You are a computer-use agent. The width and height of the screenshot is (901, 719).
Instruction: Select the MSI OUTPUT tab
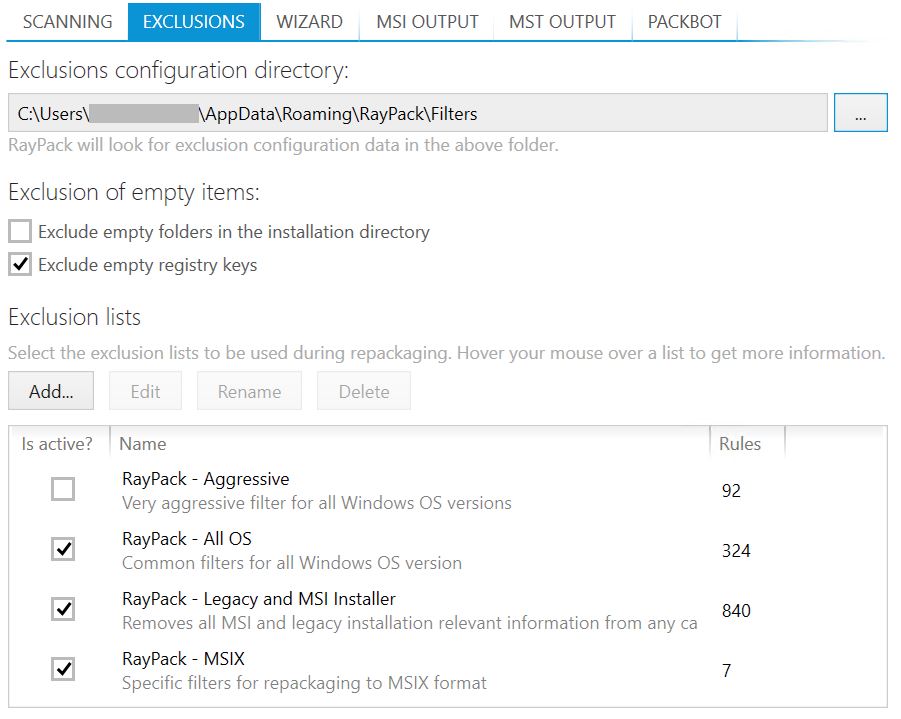(427, 21)
